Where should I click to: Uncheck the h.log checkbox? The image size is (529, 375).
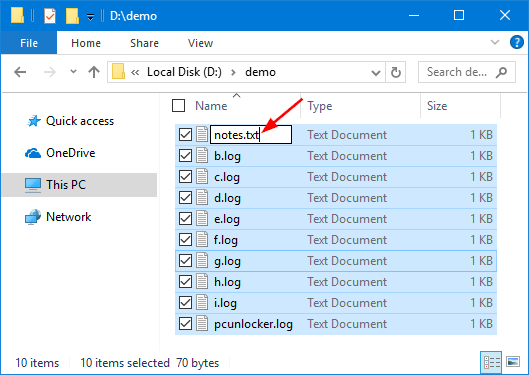pyautogui.click(x=185, y=282)
